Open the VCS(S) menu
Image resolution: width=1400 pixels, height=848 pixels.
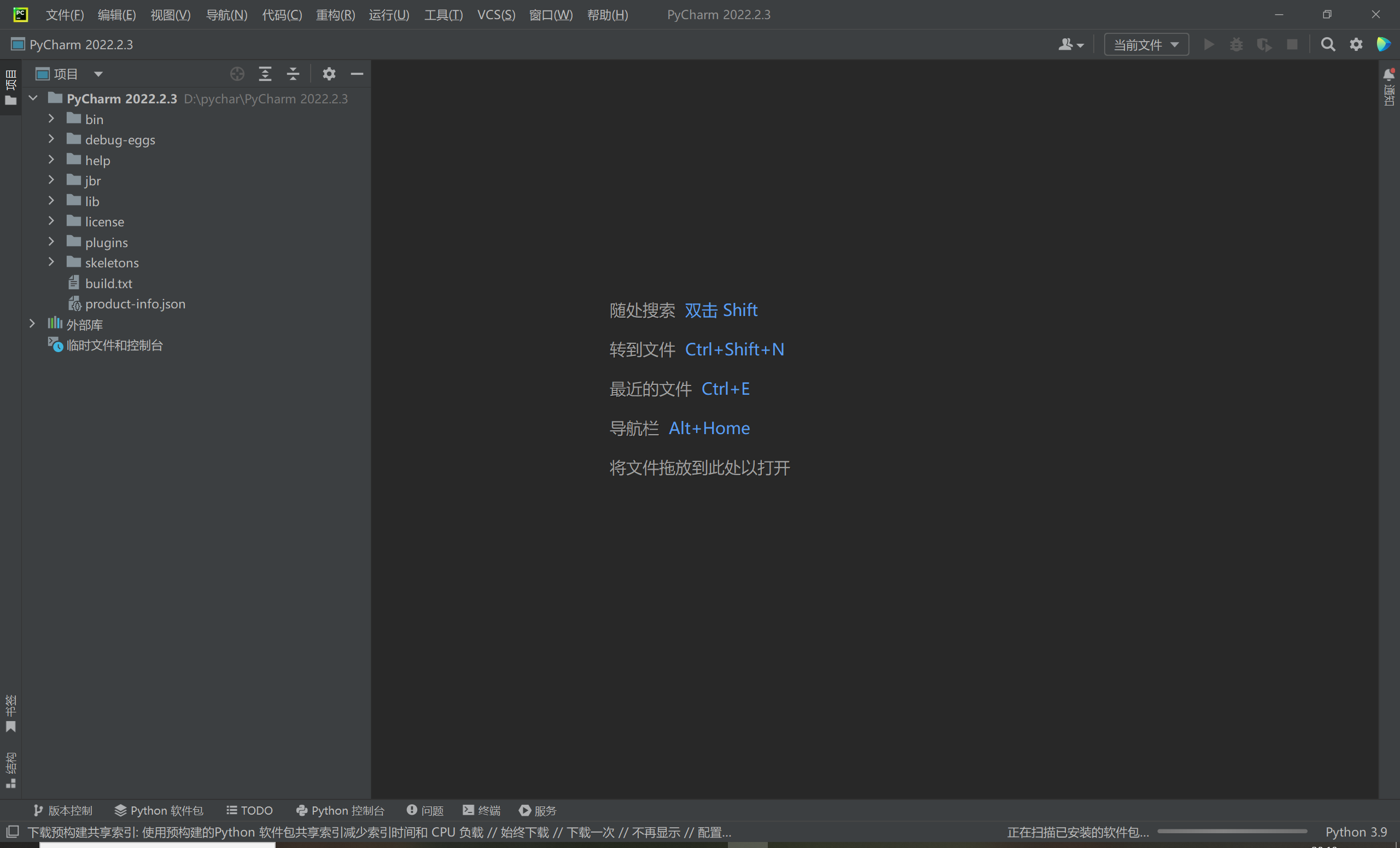coord(497,15)
